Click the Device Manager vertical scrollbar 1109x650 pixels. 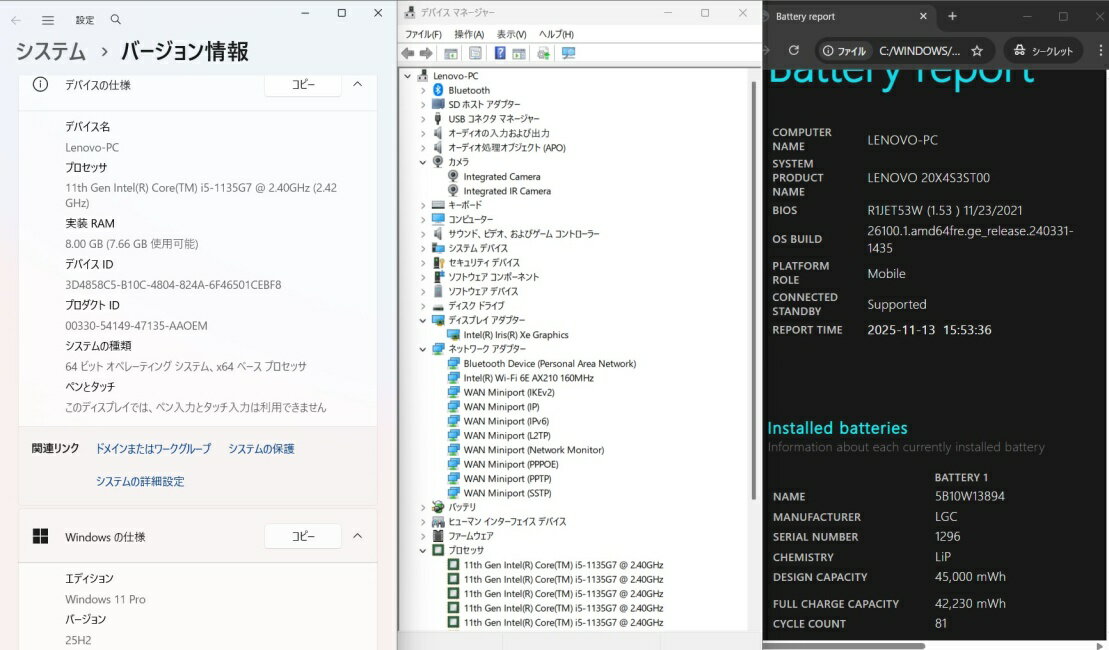coord(755,300)
